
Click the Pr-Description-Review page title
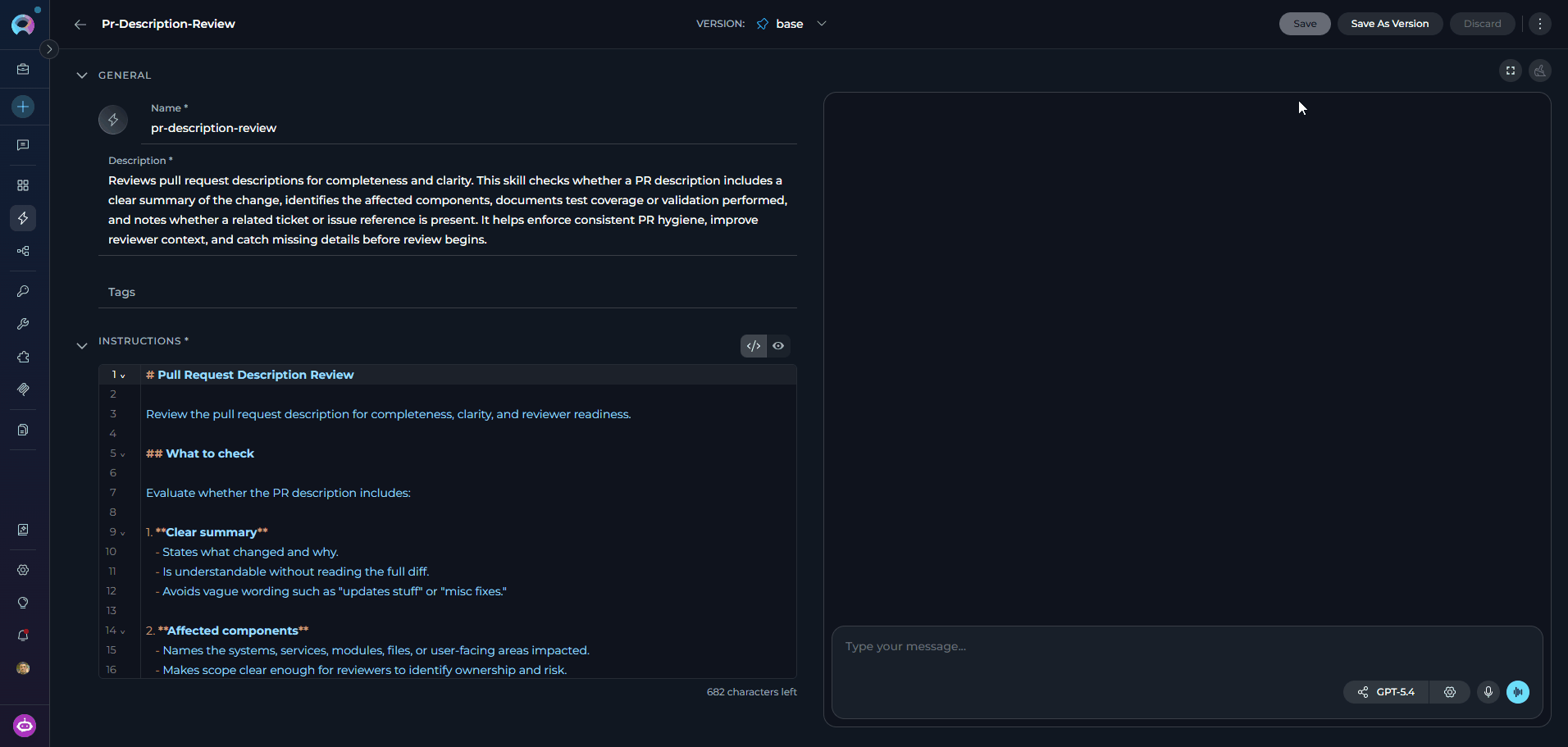(168, 24)
